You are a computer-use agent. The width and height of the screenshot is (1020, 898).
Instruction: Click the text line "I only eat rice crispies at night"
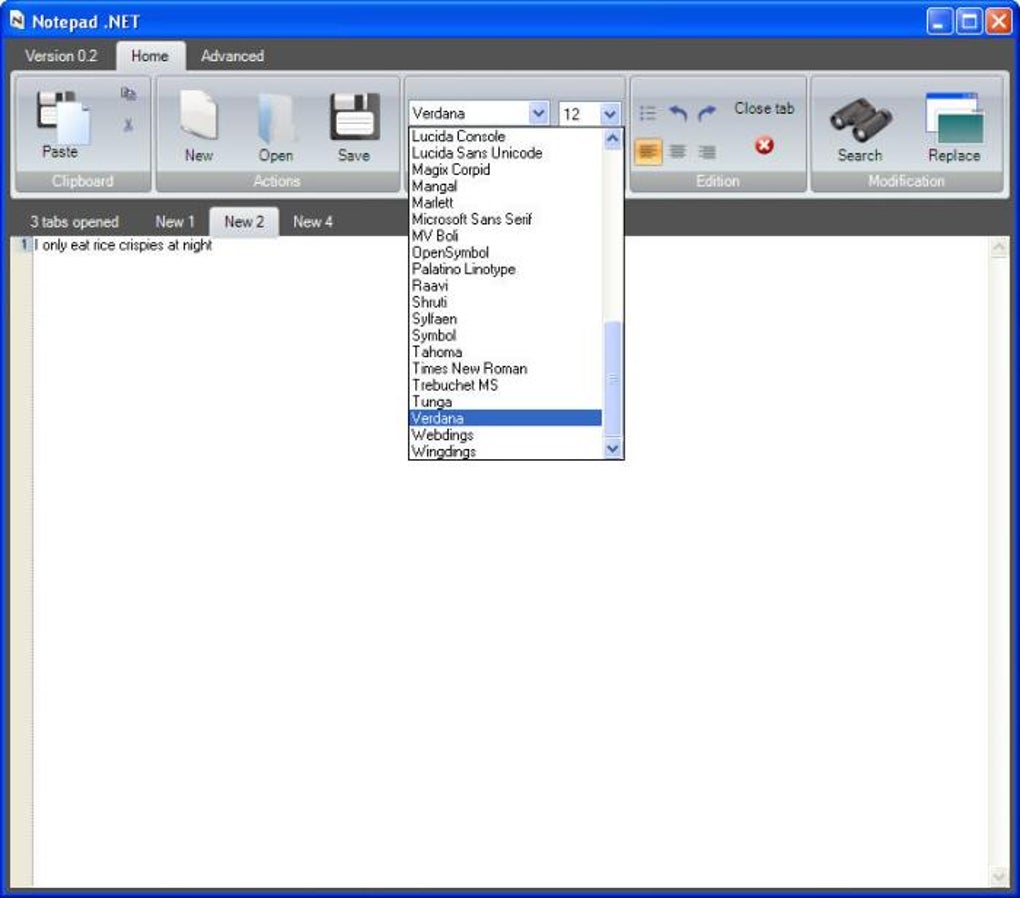coord(124,245)
